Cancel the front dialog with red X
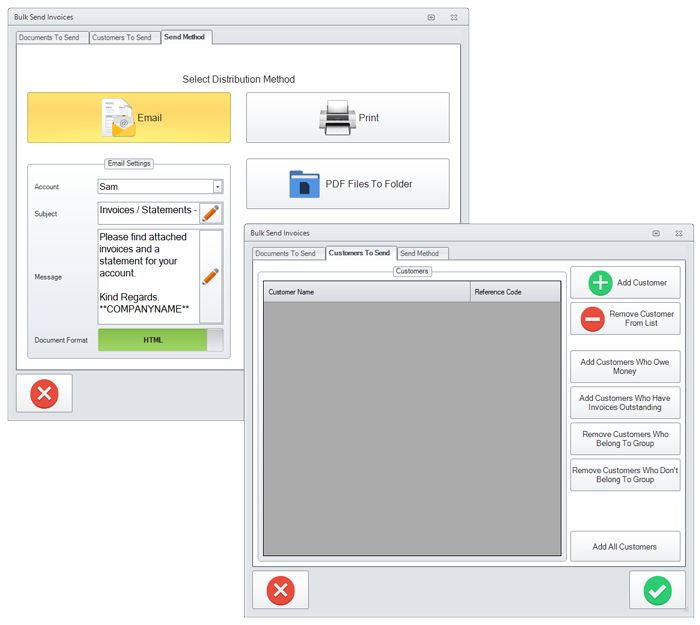The image size is (700, 625). [x=281, y=590]
